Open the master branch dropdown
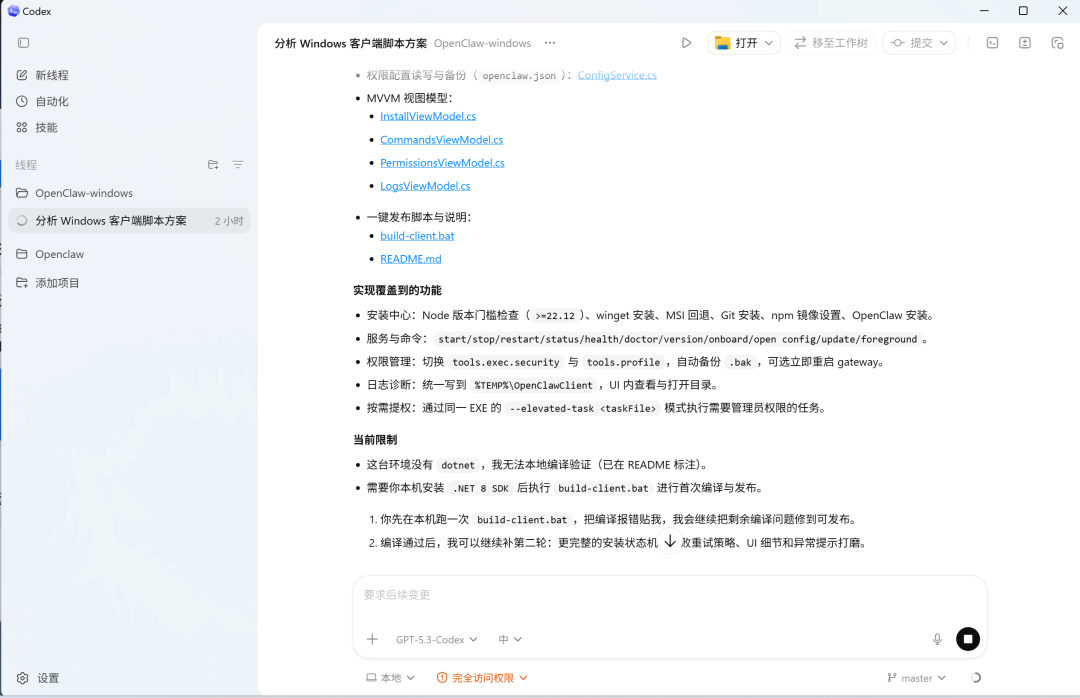Image resolution: width=1080 pixels, height=698 pixels. [x=915, y=677]
